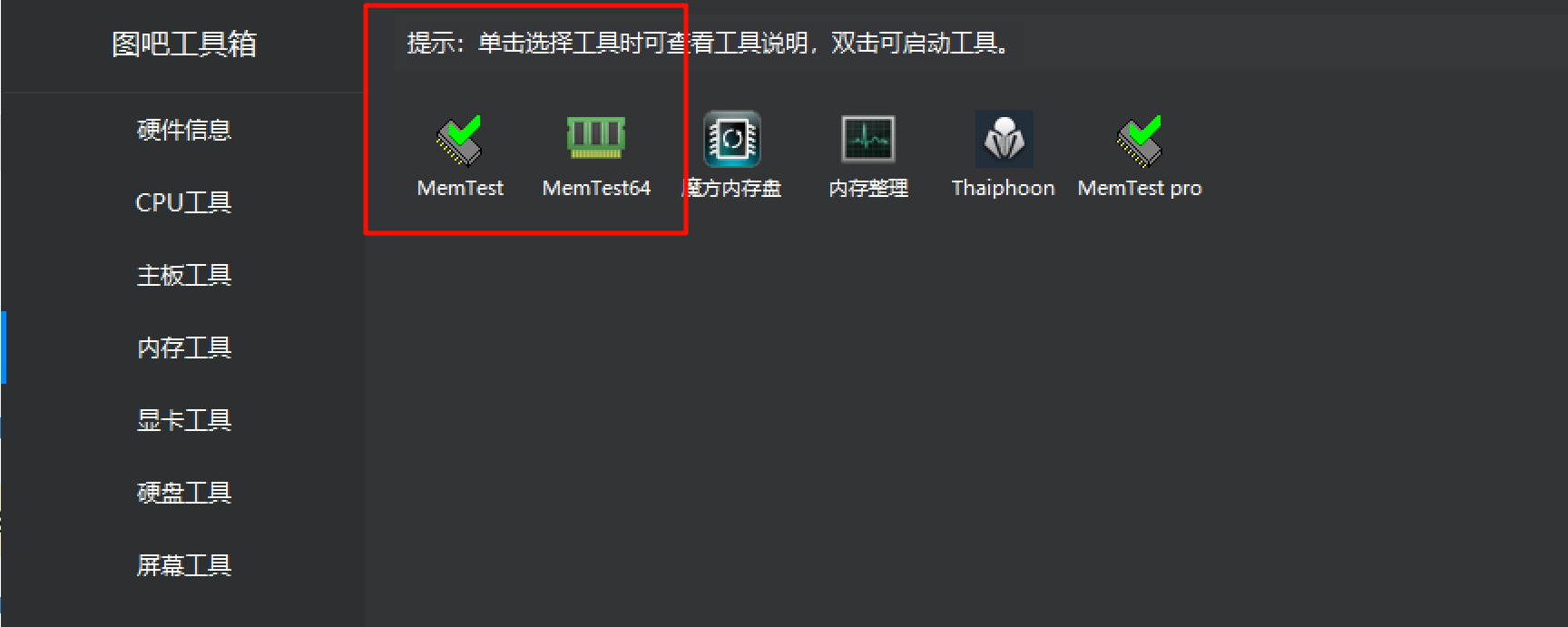Click the 'MemTest pro' text label
Screen dimensions: 1568x627
click(1140, 188)
